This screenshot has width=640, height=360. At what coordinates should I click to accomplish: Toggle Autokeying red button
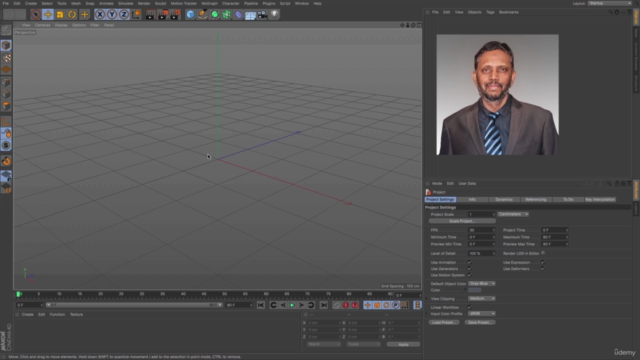click(346, 305)
